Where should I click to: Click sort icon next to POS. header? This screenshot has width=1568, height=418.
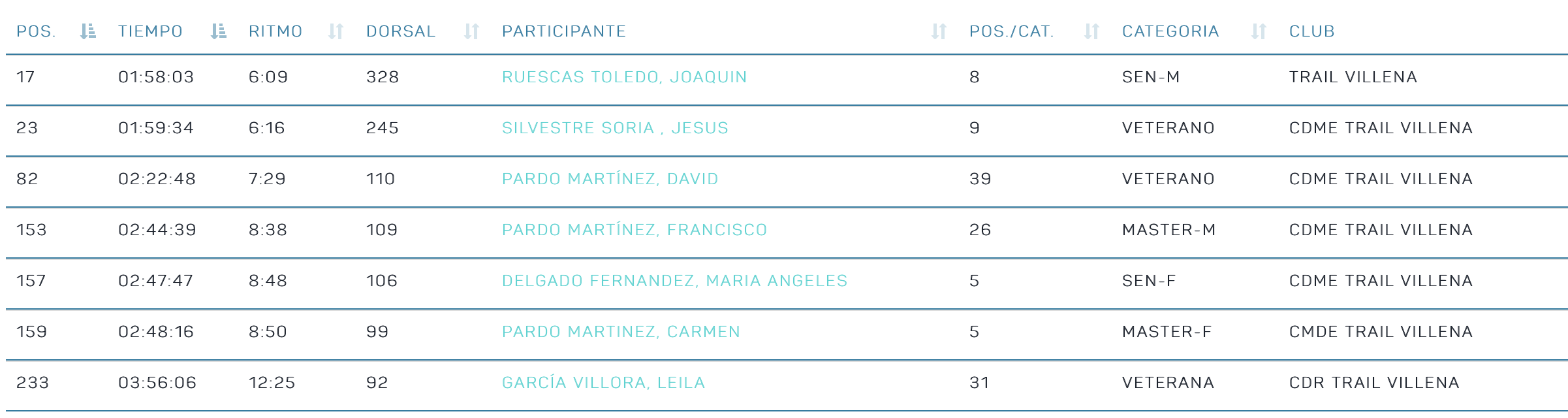click(x=88, y=31)
